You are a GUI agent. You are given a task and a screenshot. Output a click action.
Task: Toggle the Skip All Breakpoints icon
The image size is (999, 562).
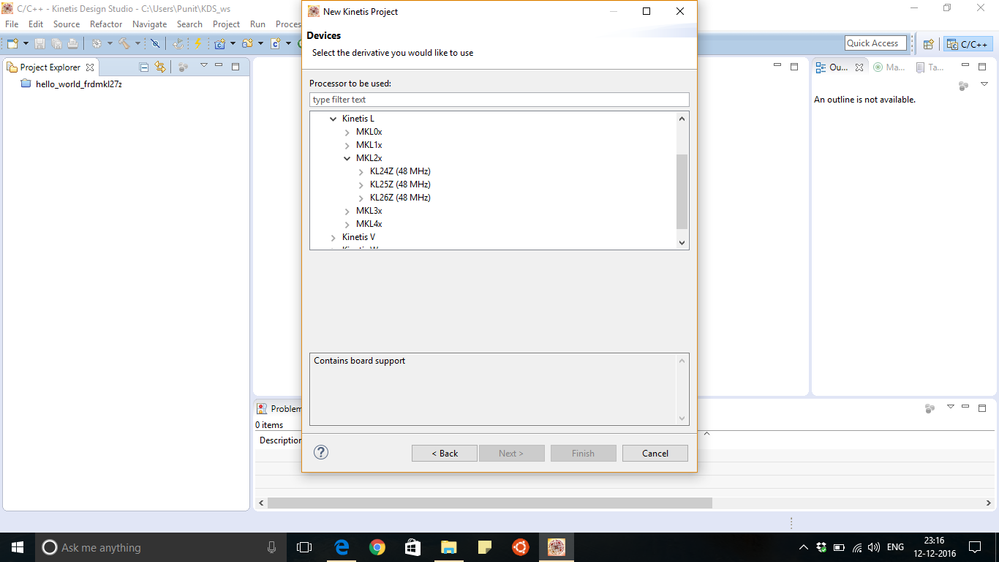pyautogui.click(x=155, y=43)
